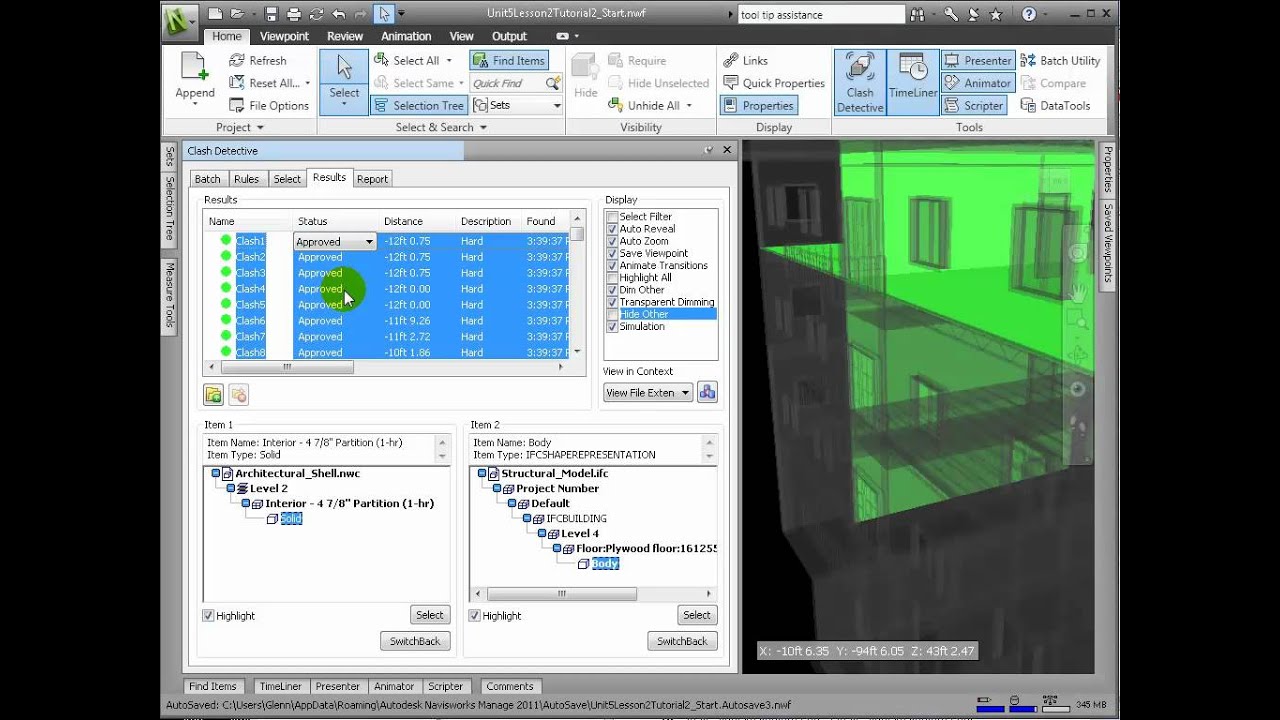
Task: Click the Open file icon in quick access toolbar
Action: click(237, 14)
